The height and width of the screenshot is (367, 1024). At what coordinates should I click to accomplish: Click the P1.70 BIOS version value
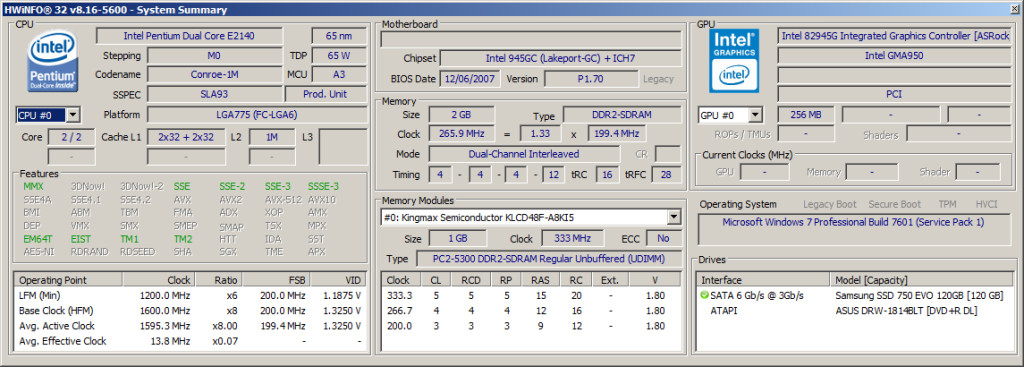(591, 79)
